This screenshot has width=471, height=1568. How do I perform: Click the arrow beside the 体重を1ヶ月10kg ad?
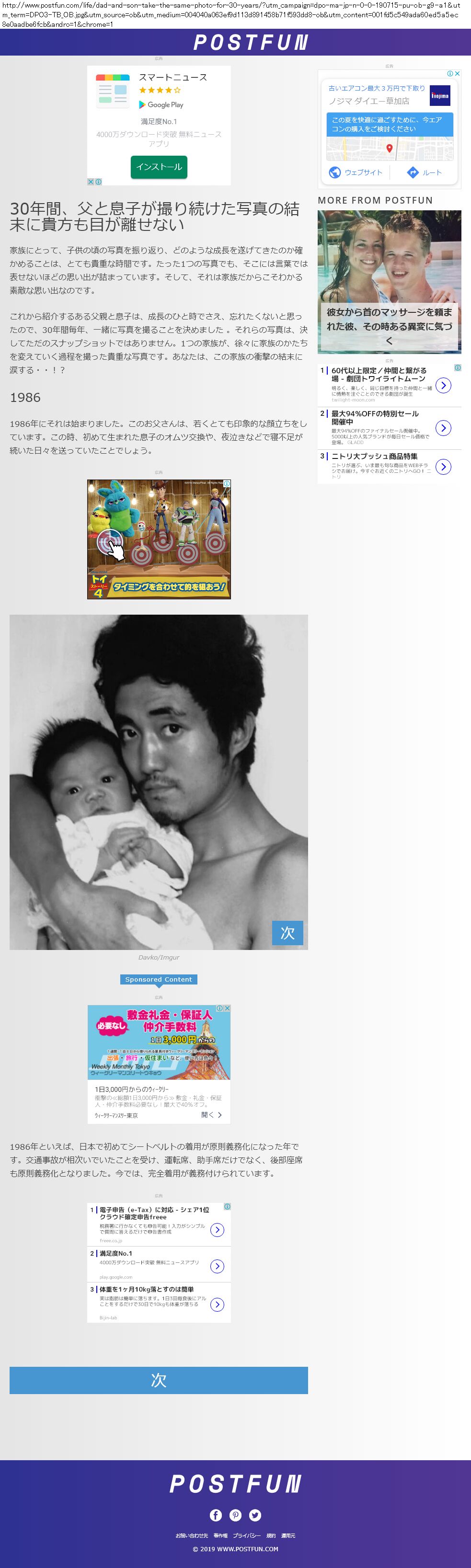point(217,1305)
